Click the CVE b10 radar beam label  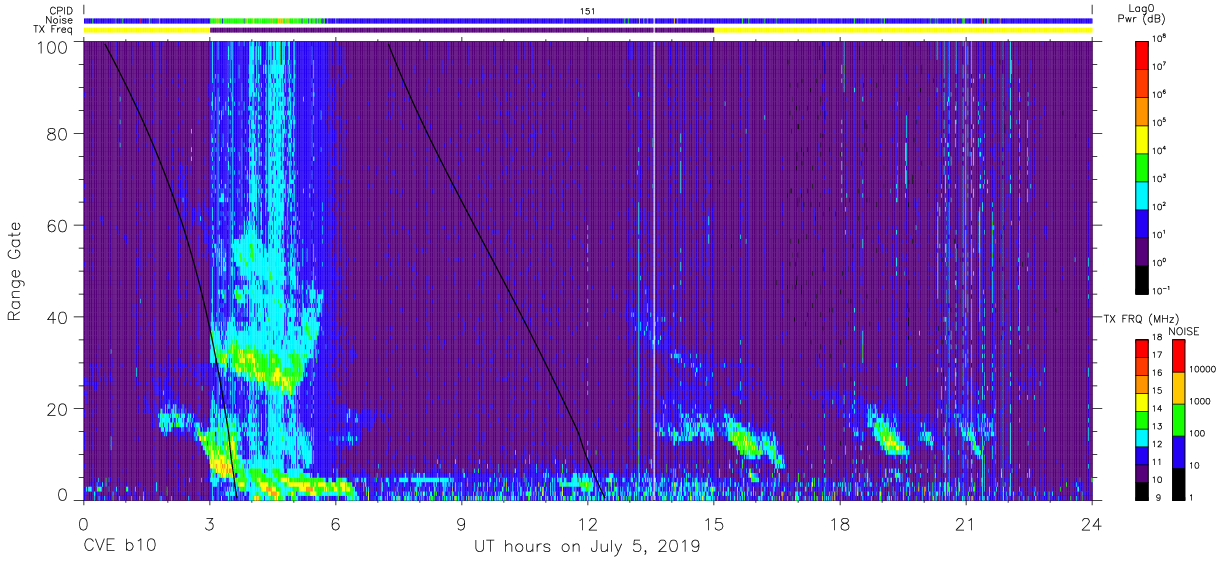119,547
